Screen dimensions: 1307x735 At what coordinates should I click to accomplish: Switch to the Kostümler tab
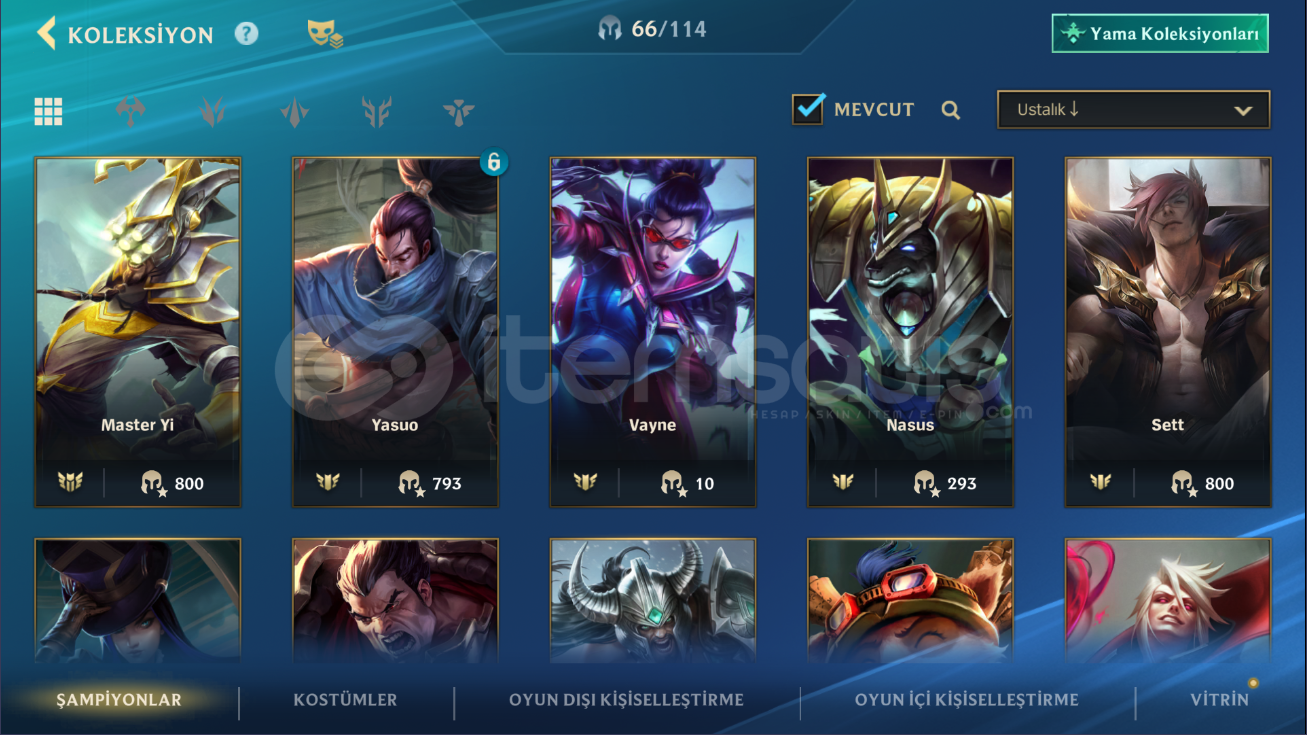pos(345,700)
